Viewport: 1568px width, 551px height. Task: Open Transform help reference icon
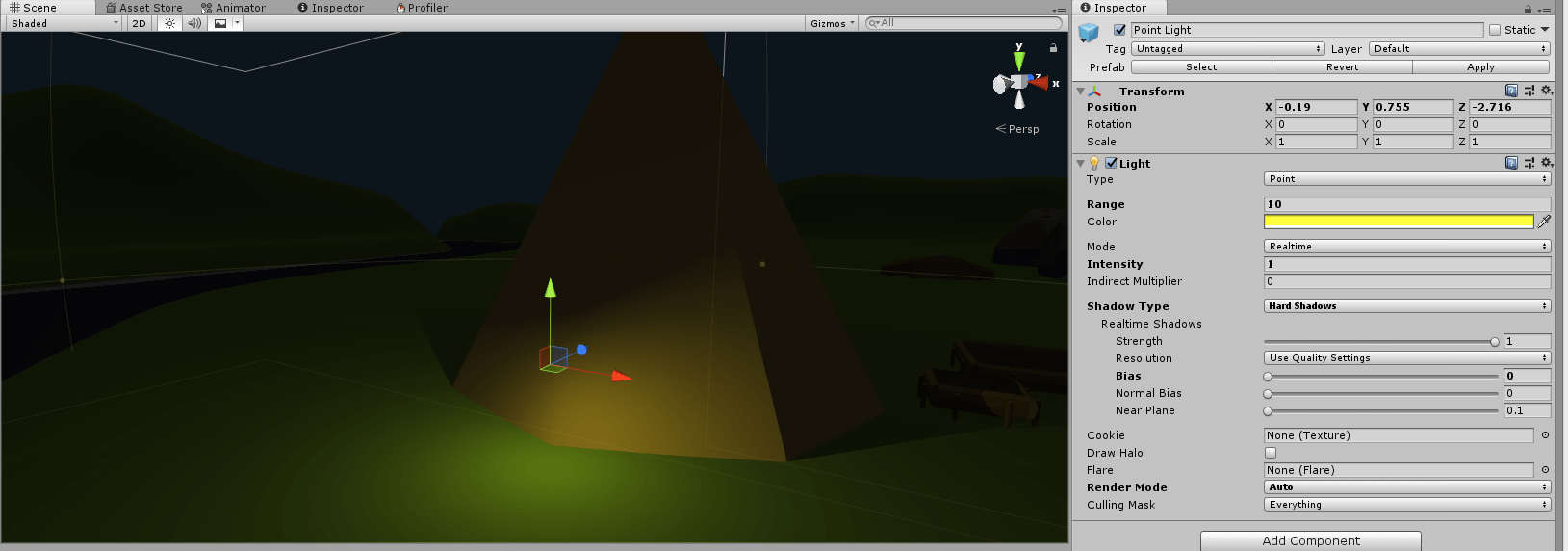tap(1511, 92)
